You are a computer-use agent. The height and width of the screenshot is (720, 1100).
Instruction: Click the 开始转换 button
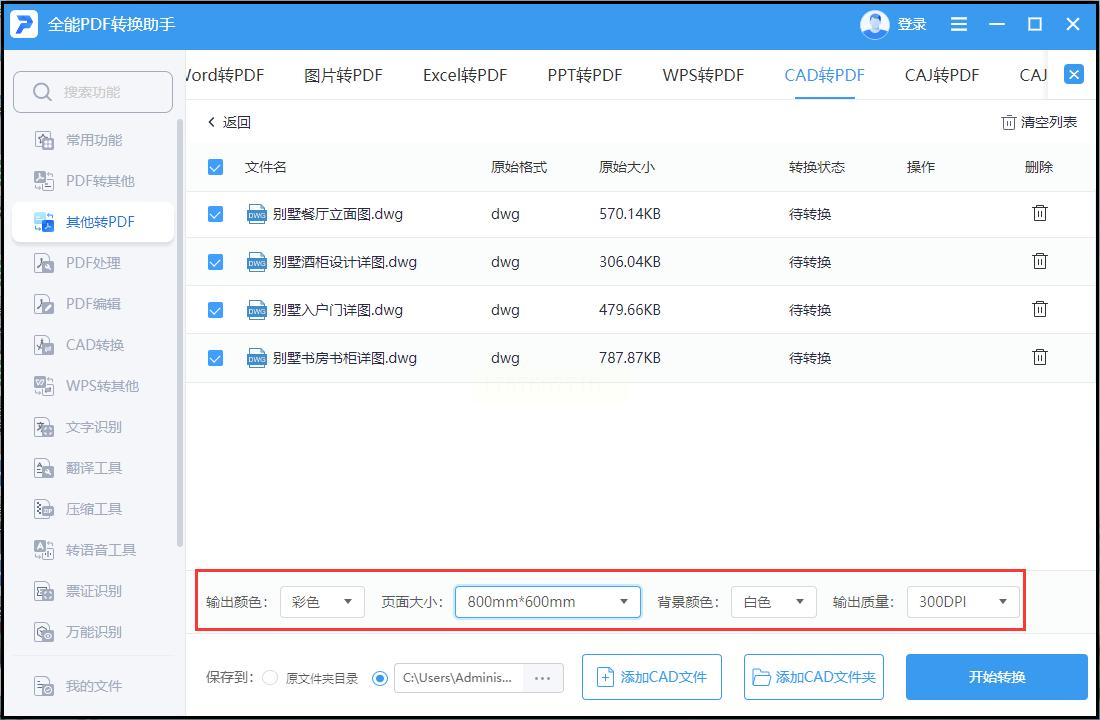tap(996, 677)
